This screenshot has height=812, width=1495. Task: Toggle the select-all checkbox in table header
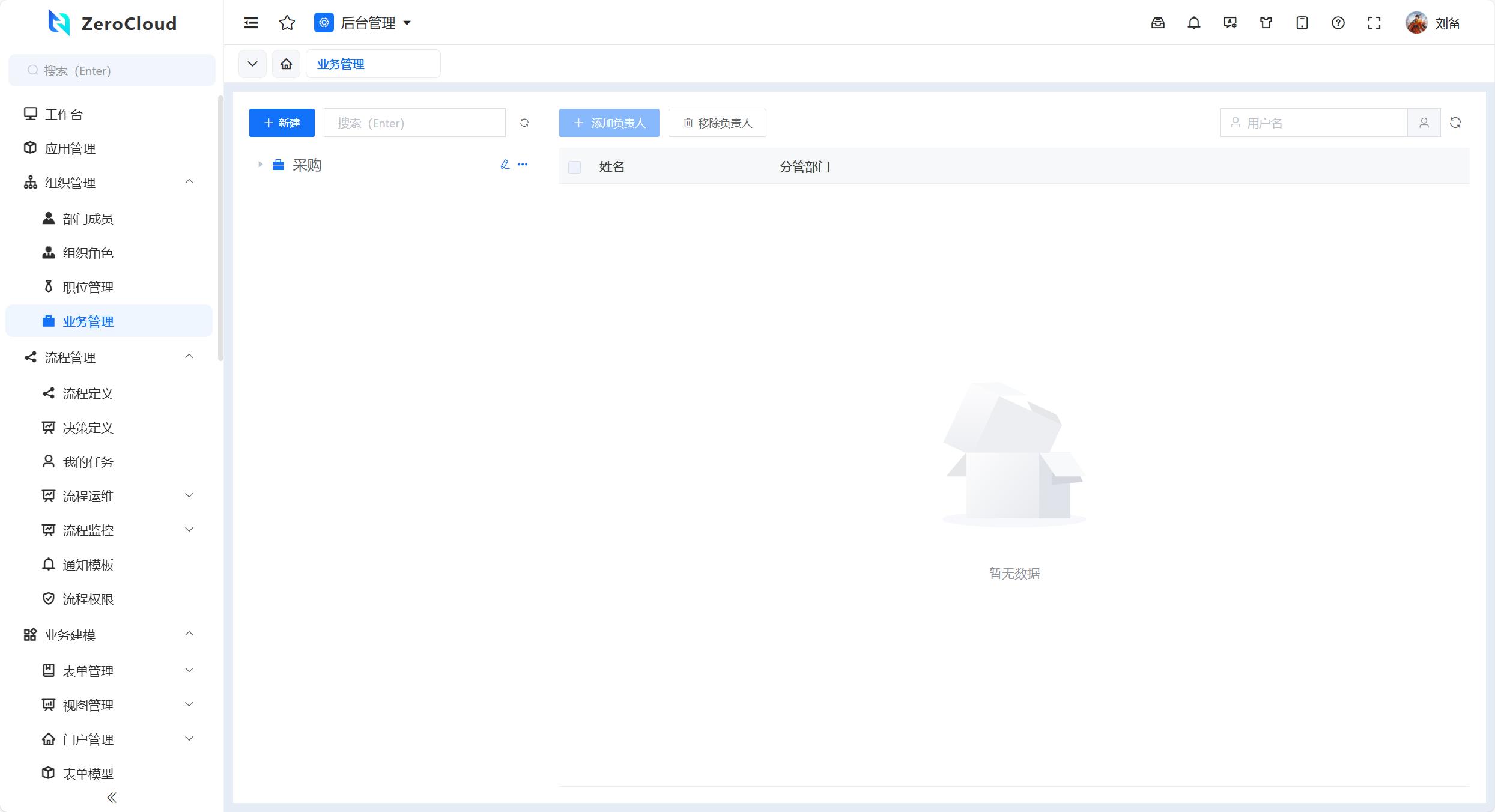tap(574, 167)
